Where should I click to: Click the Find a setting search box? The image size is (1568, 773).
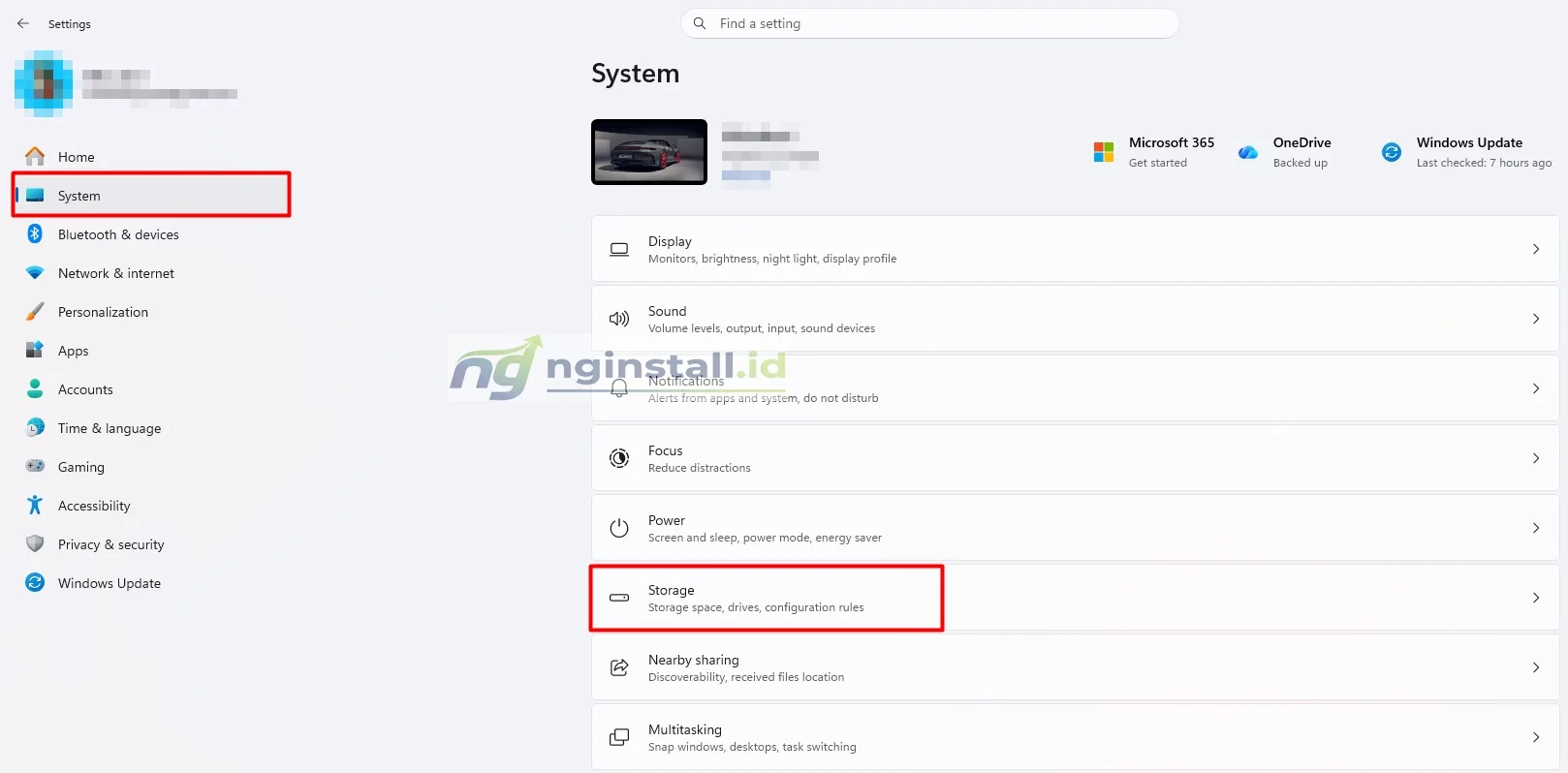tap(930, 23)
